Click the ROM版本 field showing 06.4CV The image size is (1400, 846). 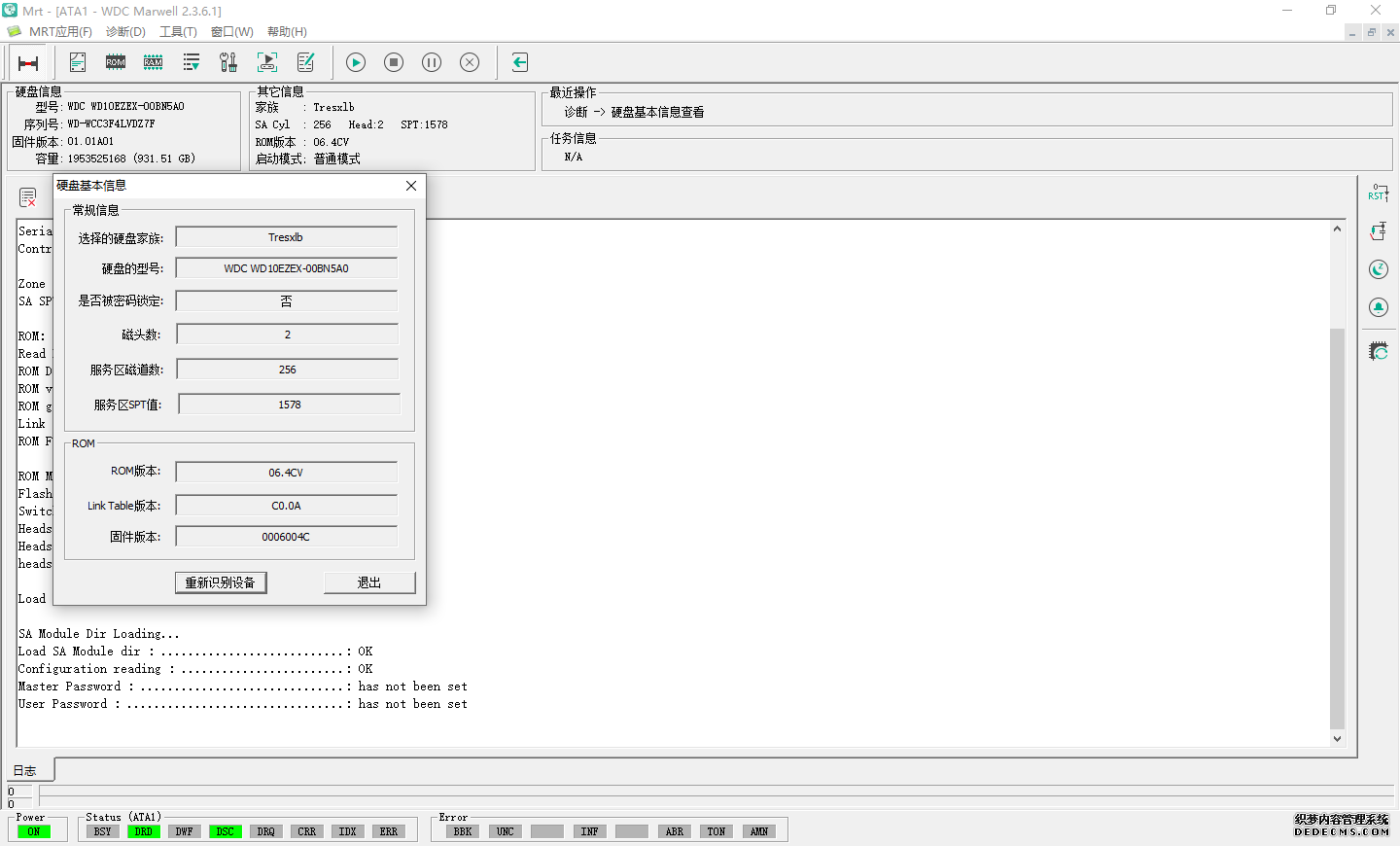coord(286,473)
